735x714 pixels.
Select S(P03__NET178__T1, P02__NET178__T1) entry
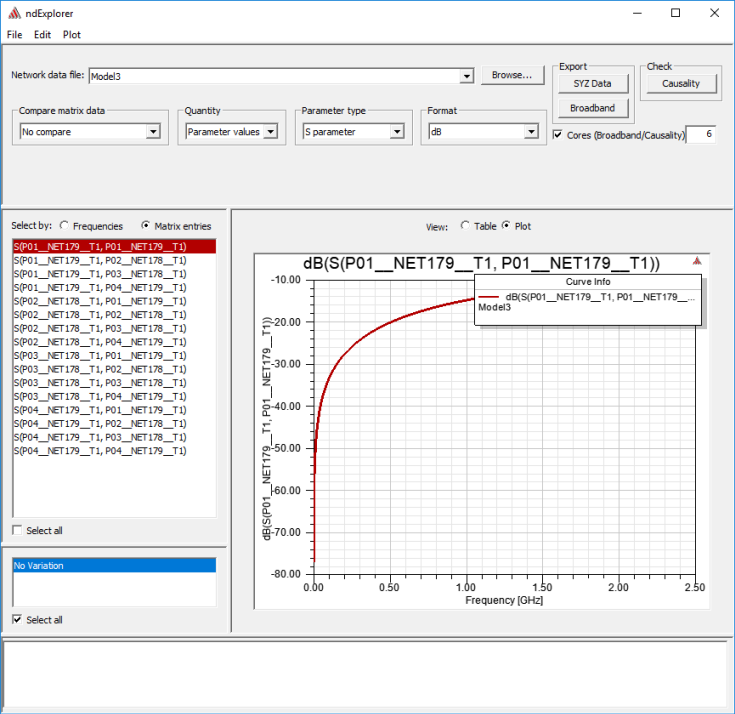(x=114, y=369)
